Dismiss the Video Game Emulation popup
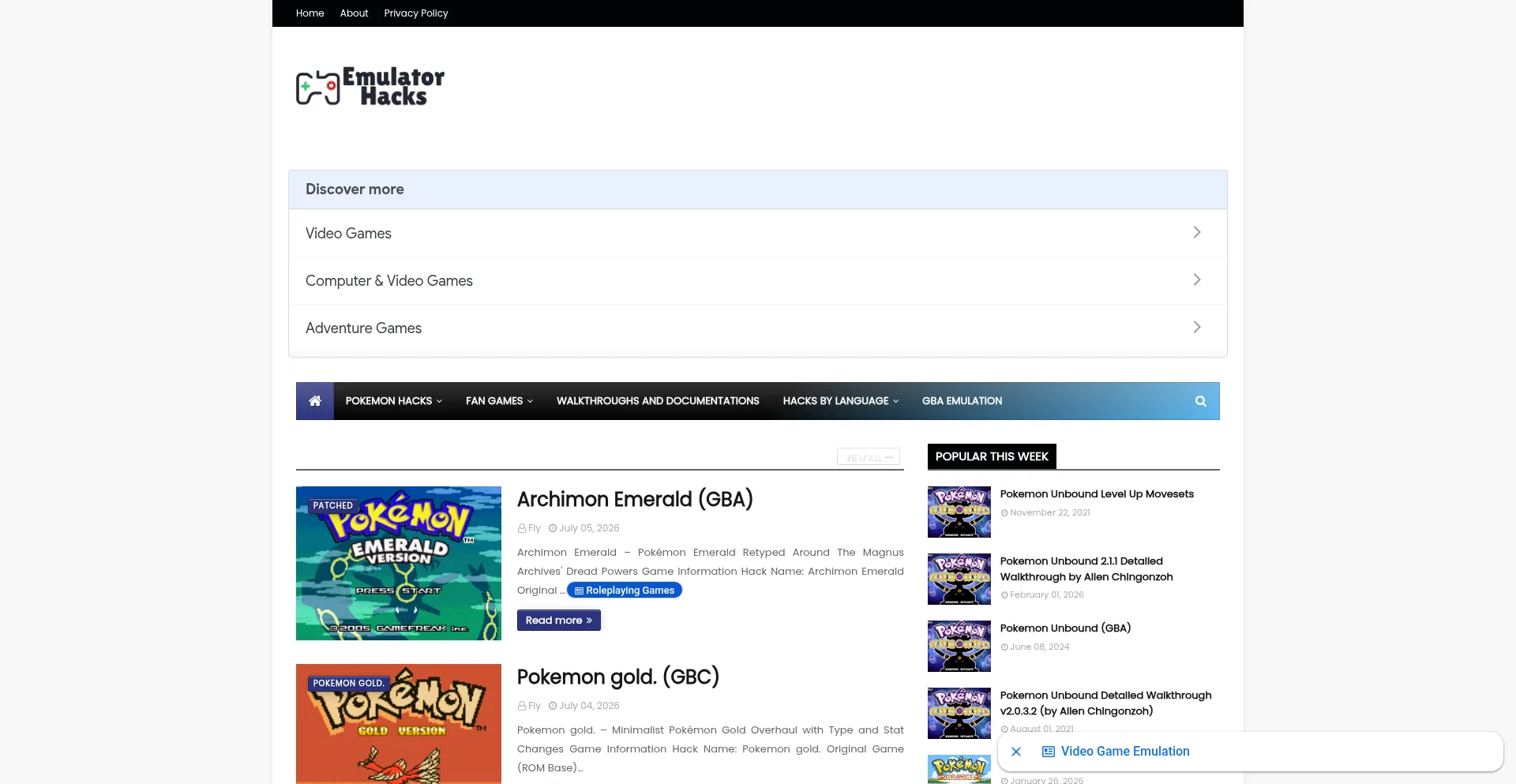This screenshot has height=784, width=1516. 1016,752
